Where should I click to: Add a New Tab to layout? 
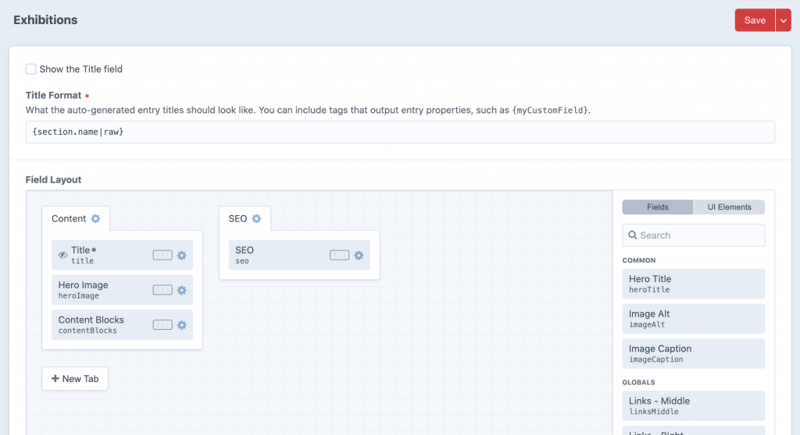[75, 379]
